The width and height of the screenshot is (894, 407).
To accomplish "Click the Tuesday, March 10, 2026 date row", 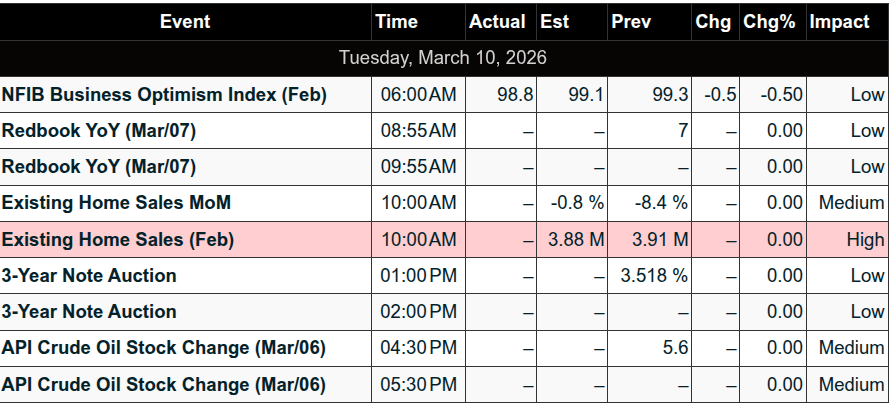I will 443,57.
